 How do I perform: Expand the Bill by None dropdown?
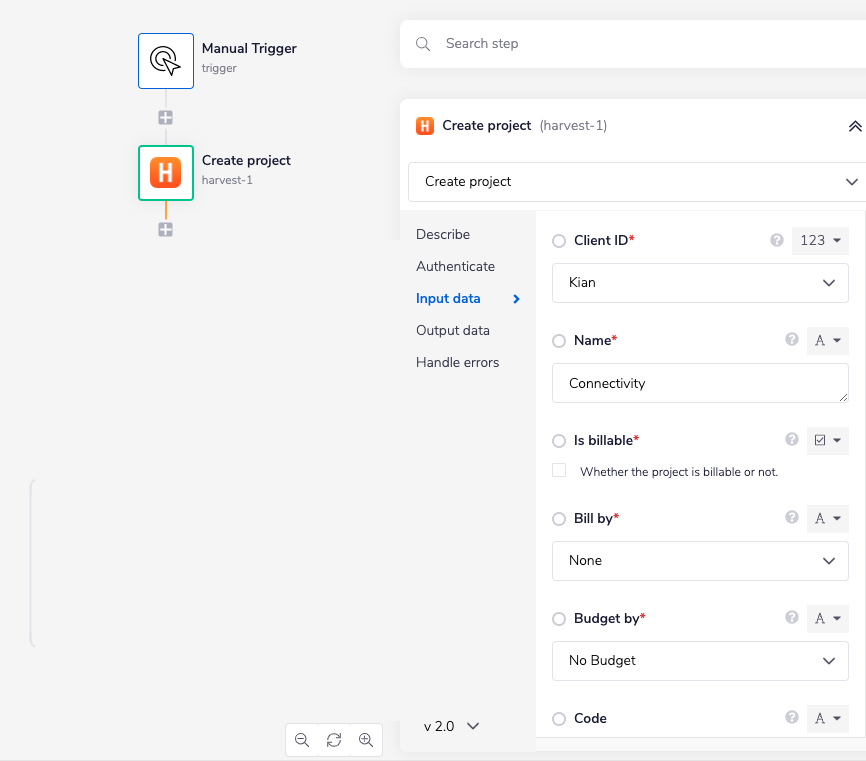coord(700,561)
